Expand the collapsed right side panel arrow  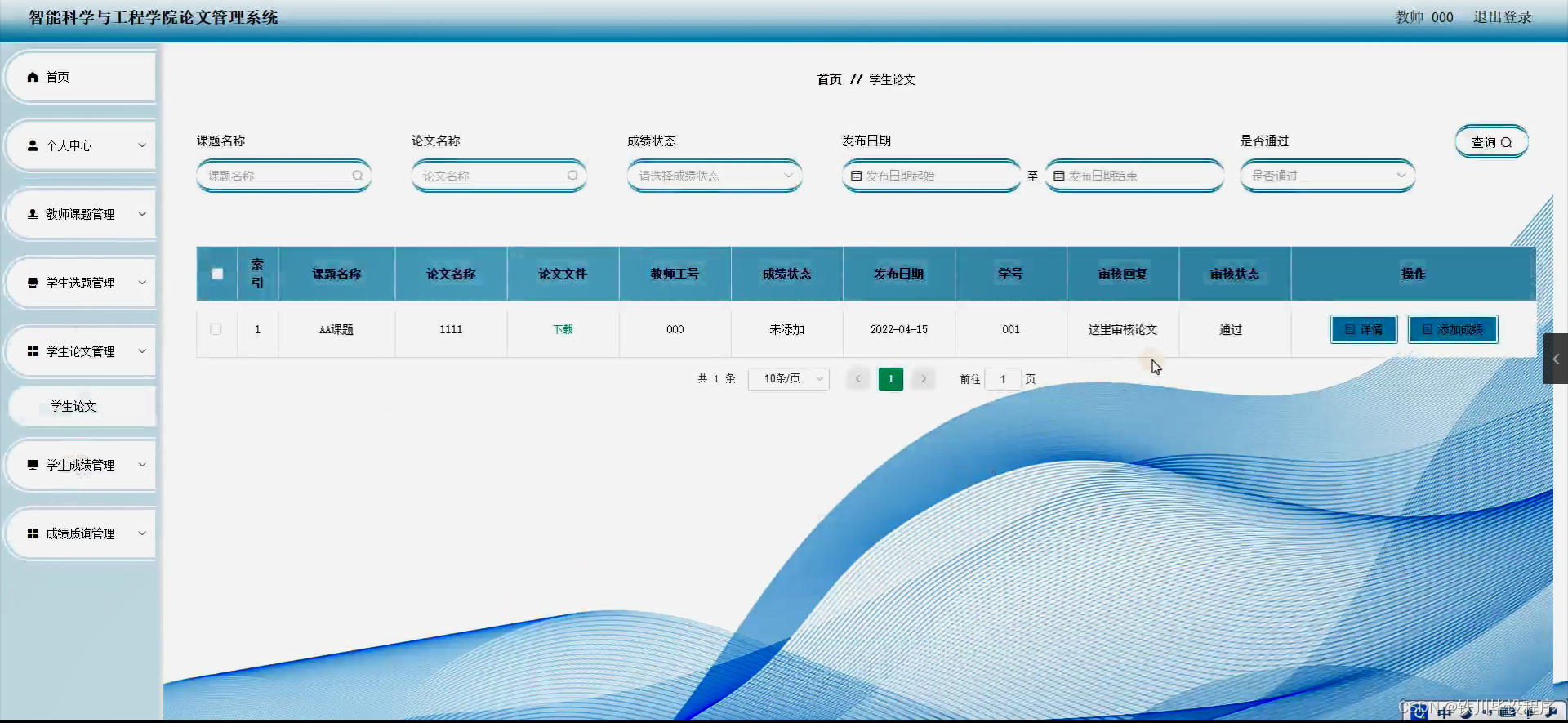coord(1556,359)
